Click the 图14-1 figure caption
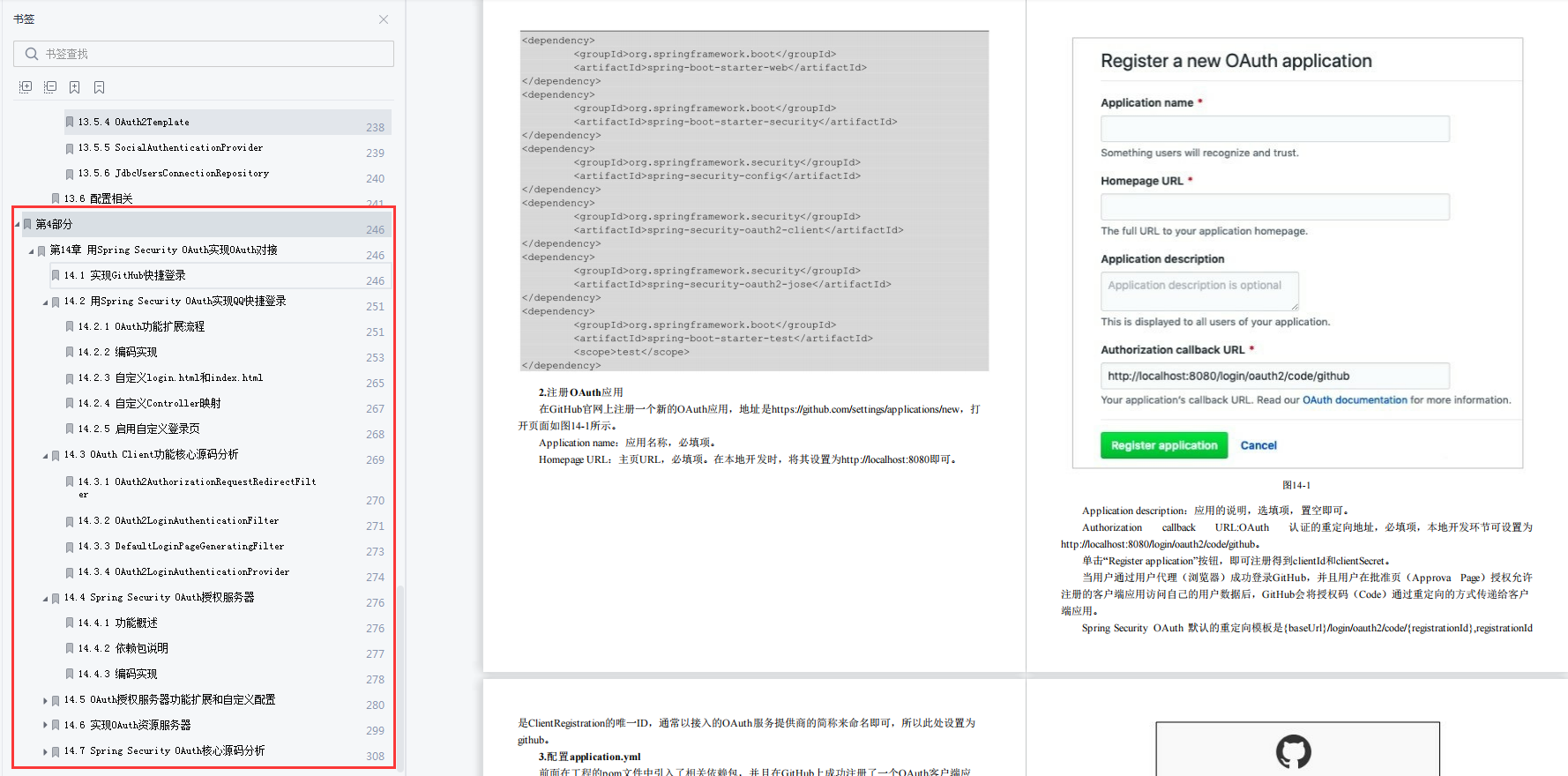The image size is (1568, 776). pyautogui.click(x=1296, y=485)
